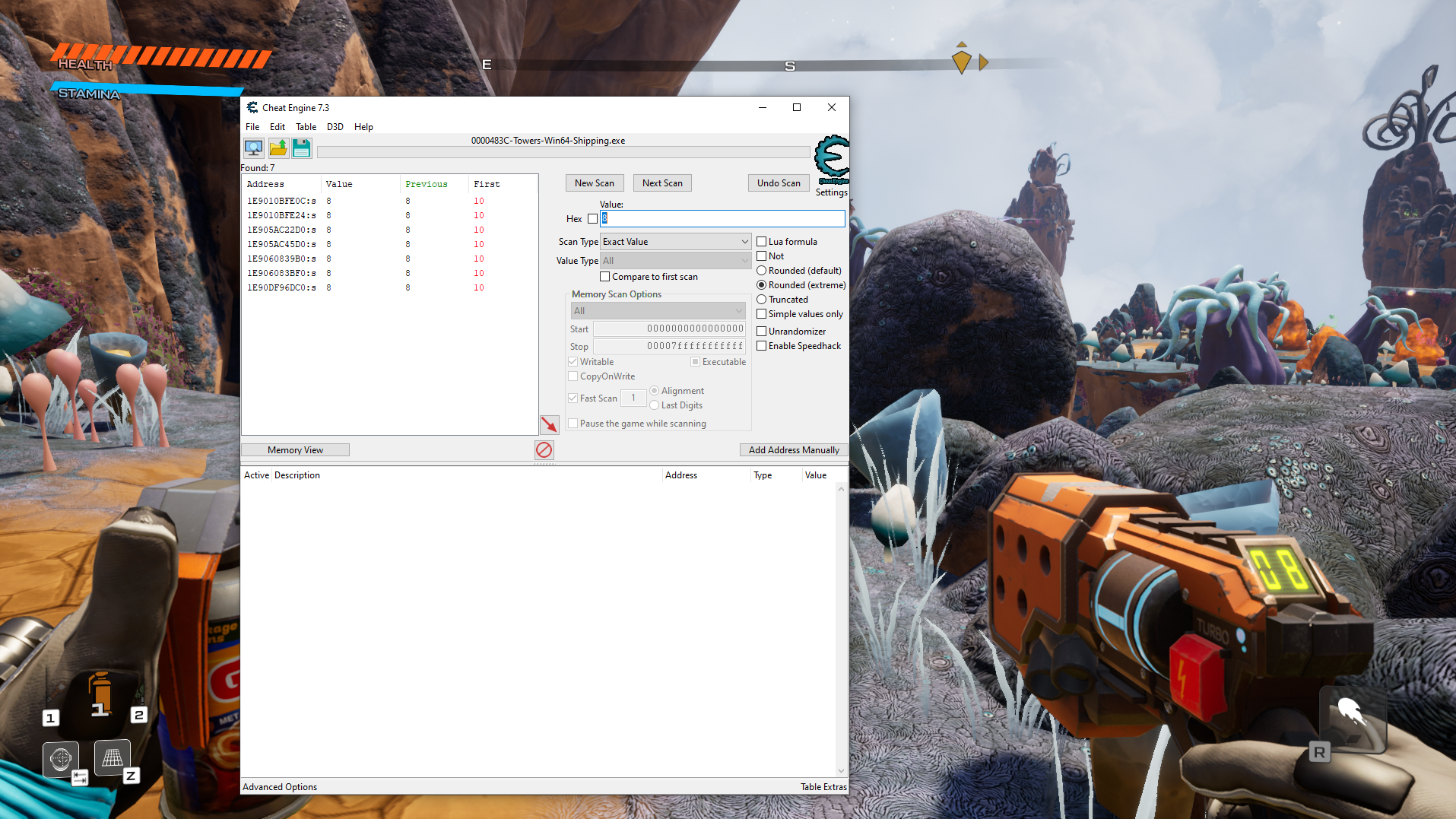Select address row 1E90DF96DC0
1456x819 pixels.
[389, 288]
